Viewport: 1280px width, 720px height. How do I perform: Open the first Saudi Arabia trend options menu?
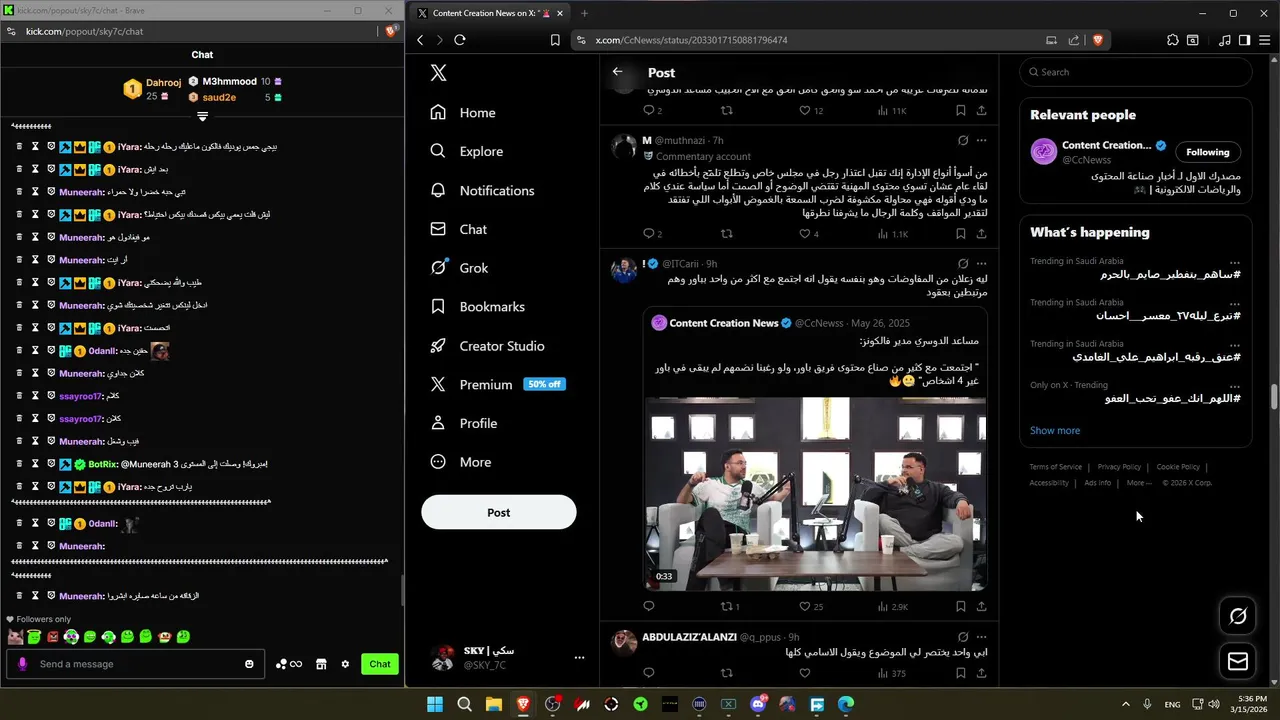(x=1235, y=262)
